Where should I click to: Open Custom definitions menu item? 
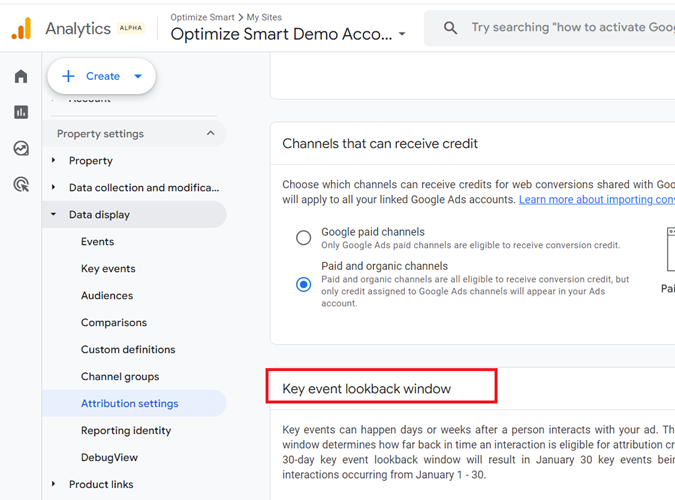[x=128, y=349]
